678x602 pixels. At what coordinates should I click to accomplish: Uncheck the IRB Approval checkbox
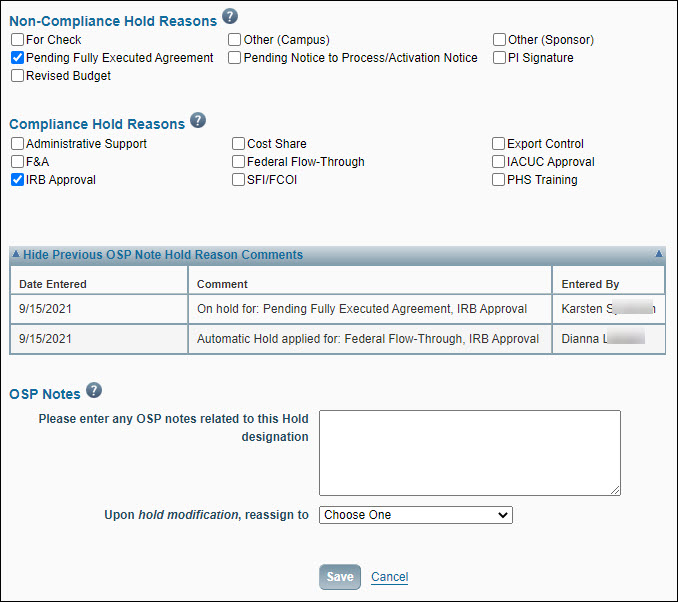click(18, 180)
